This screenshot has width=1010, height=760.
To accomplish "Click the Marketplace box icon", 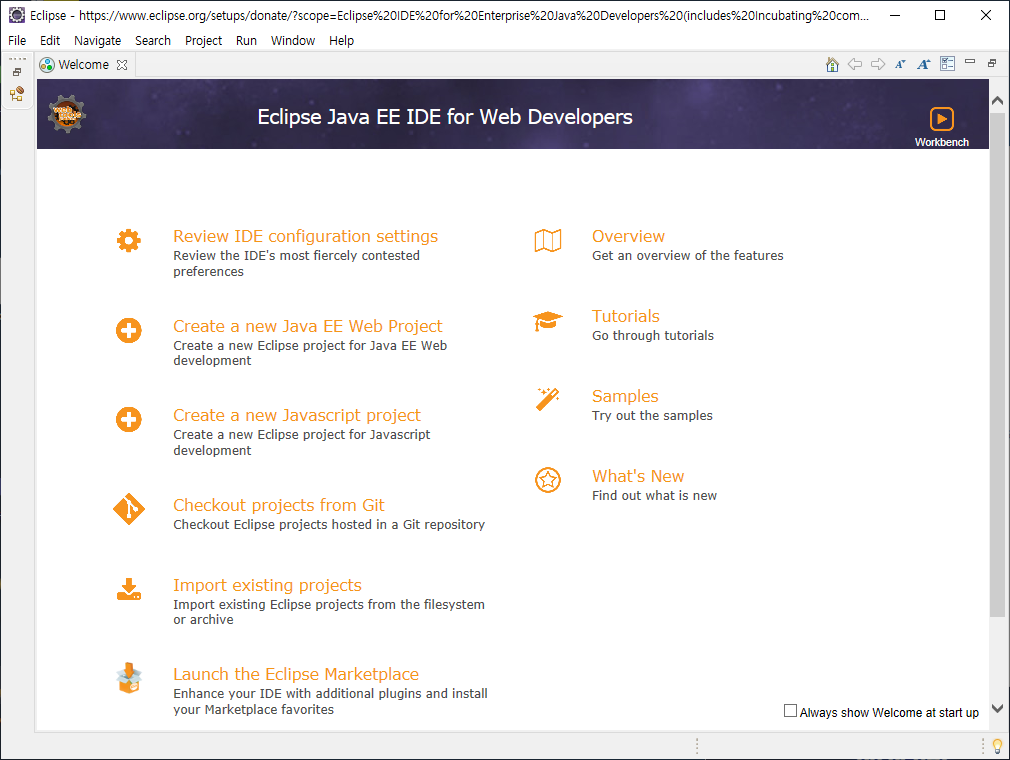I will 129,678.
